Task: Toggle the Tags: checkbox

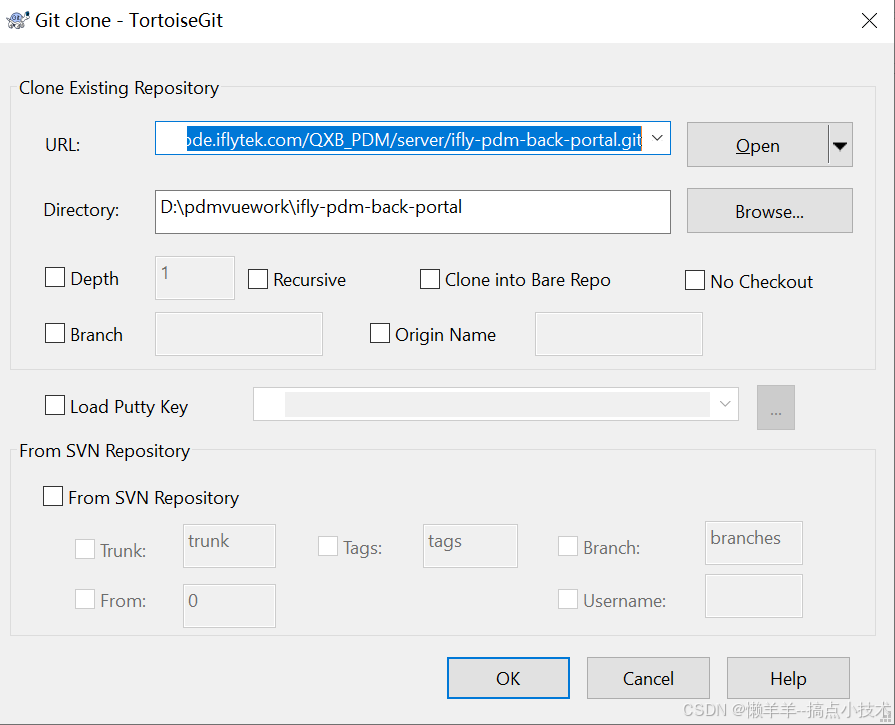Action: [328, 546]
